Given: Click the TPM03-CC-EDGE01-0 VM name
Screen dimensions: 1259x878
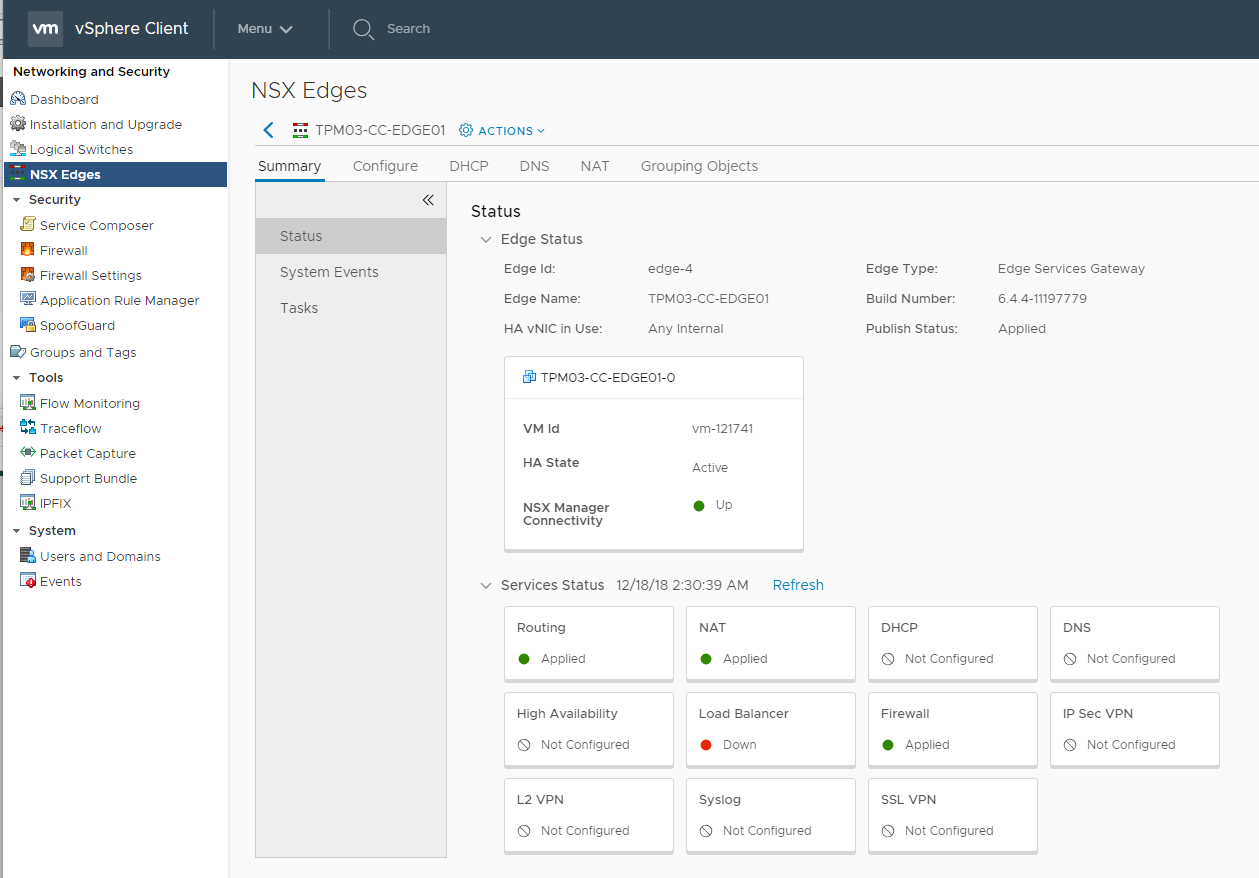Looking at the screenshot, I should [x=608, y=378].
